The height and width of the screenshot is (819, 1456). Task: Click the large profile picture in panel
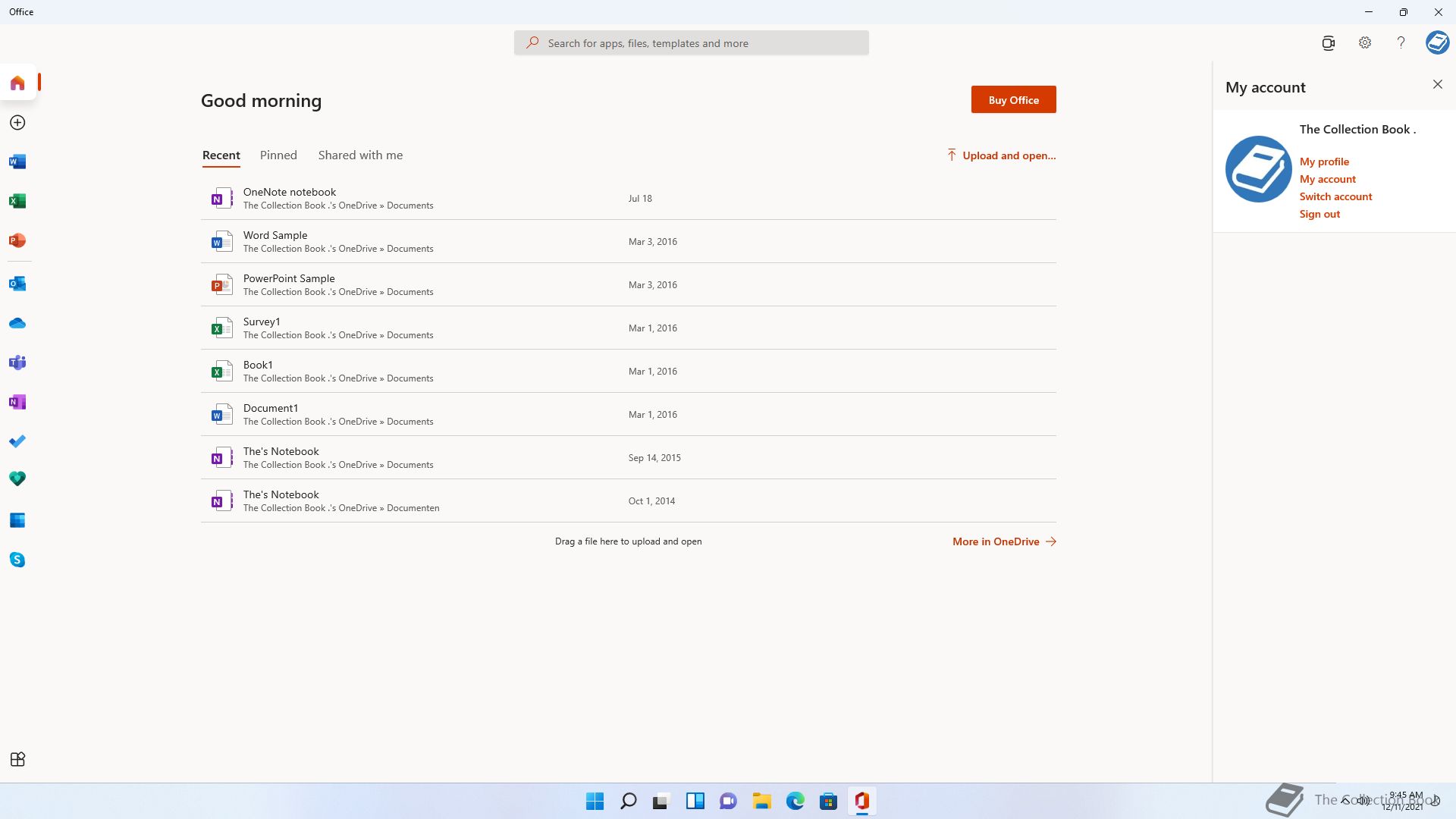pos(1259,169)
